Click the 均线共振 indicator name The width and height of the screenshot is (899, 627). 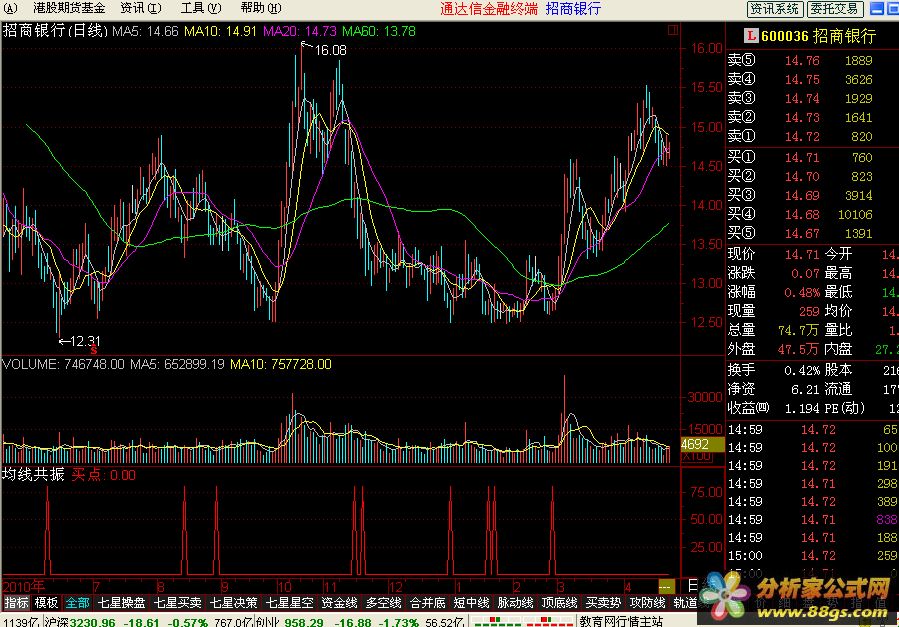point(33,475)
